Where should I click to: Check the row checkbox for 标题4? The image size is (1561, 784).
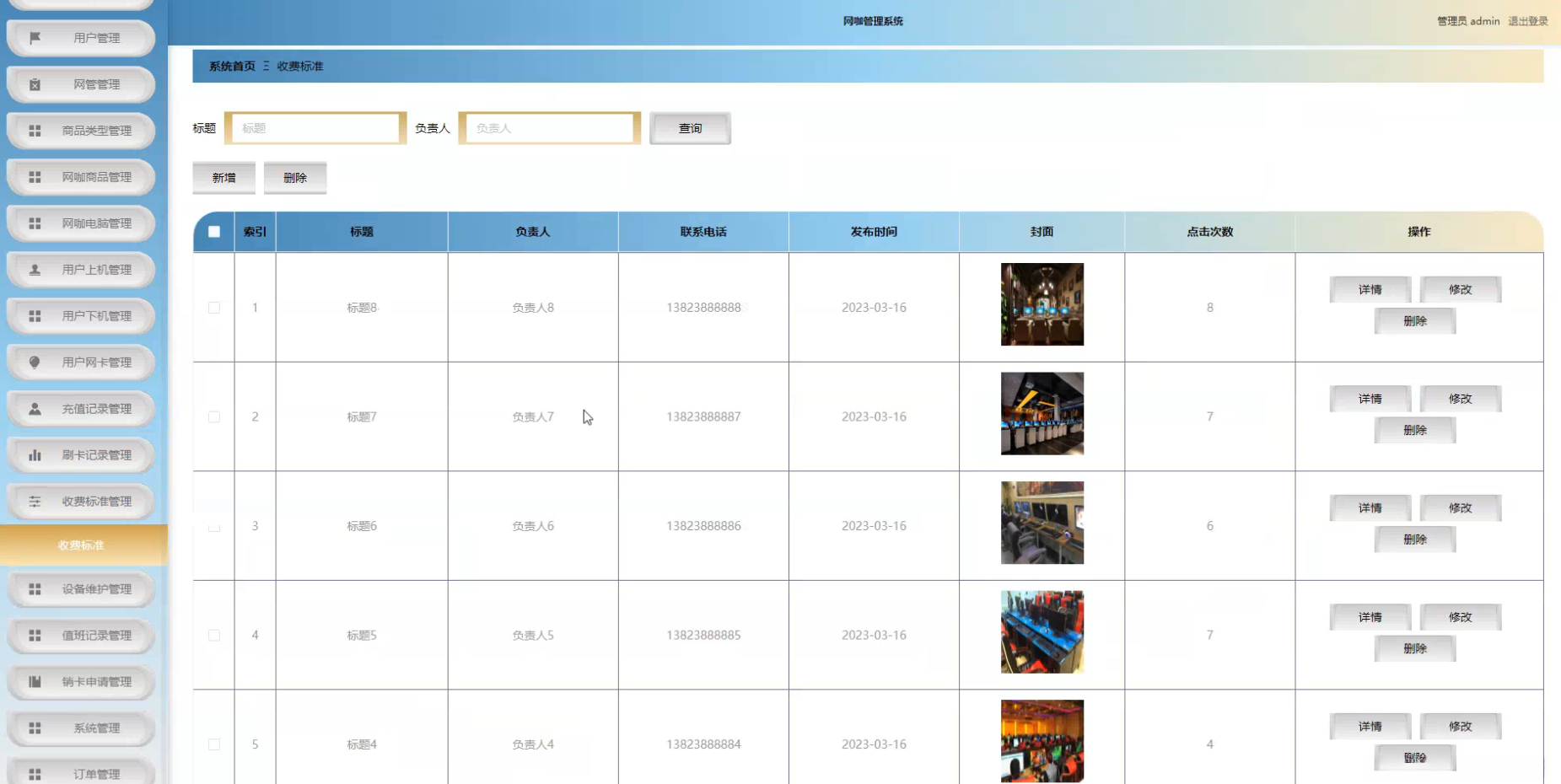pos(214,744)
